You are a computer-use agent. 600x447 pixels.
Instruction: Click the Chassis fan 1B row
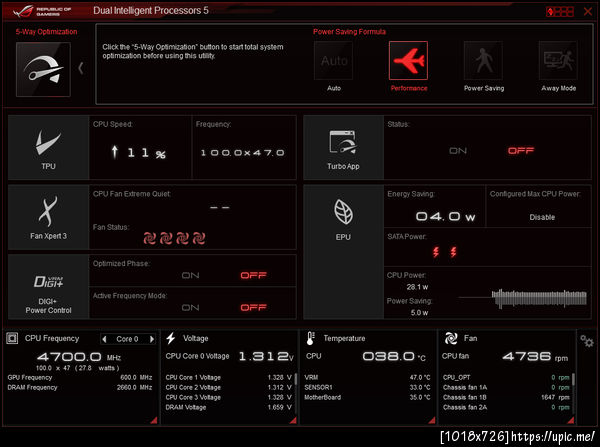pyautogui.click(x=506, y=397)
